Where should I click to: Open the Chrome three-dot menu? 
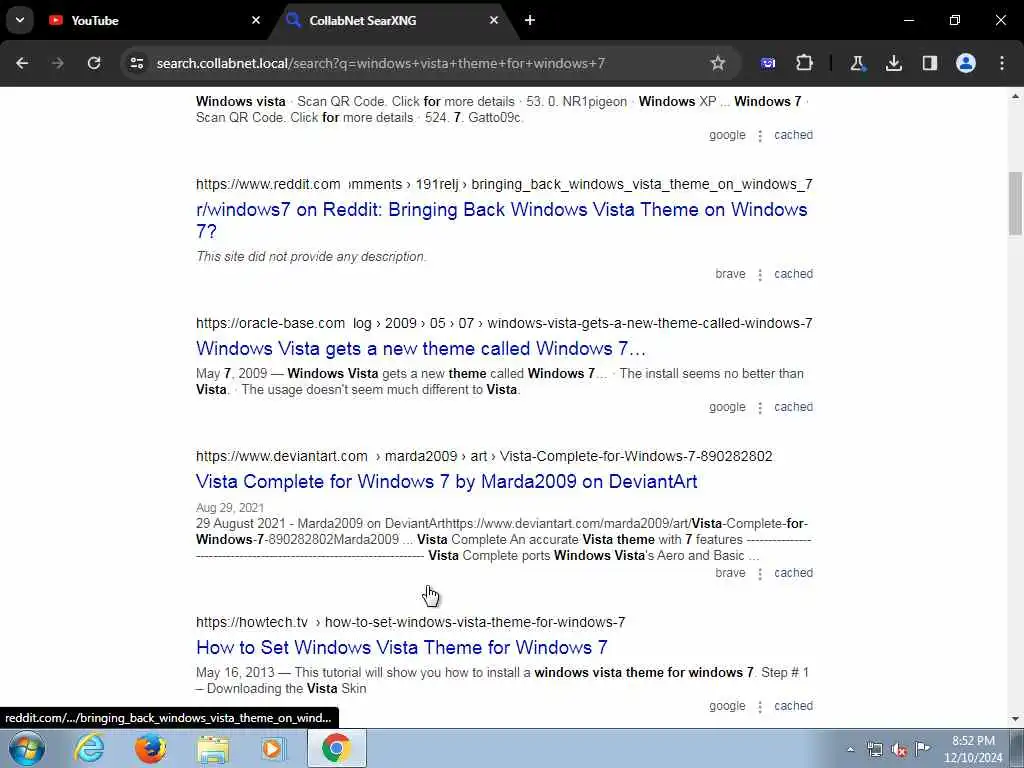pyautogui.click(x=1002, y=63)
